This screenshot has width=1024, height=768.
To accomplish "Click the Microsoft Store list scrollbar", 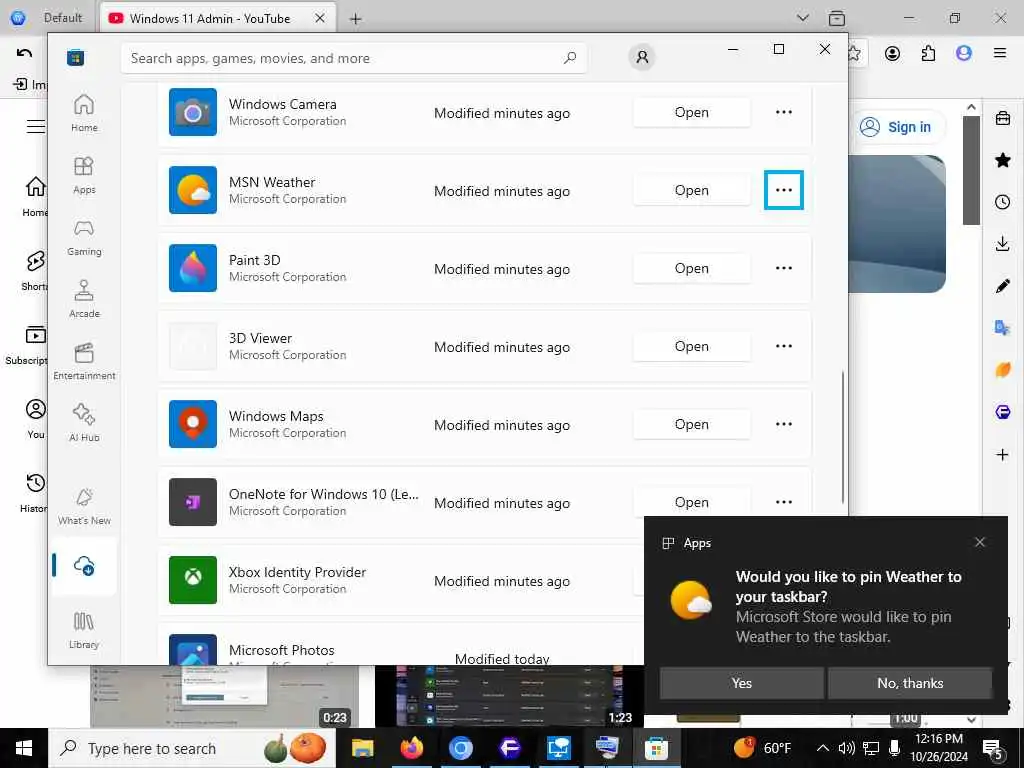I will coord(842,436).
